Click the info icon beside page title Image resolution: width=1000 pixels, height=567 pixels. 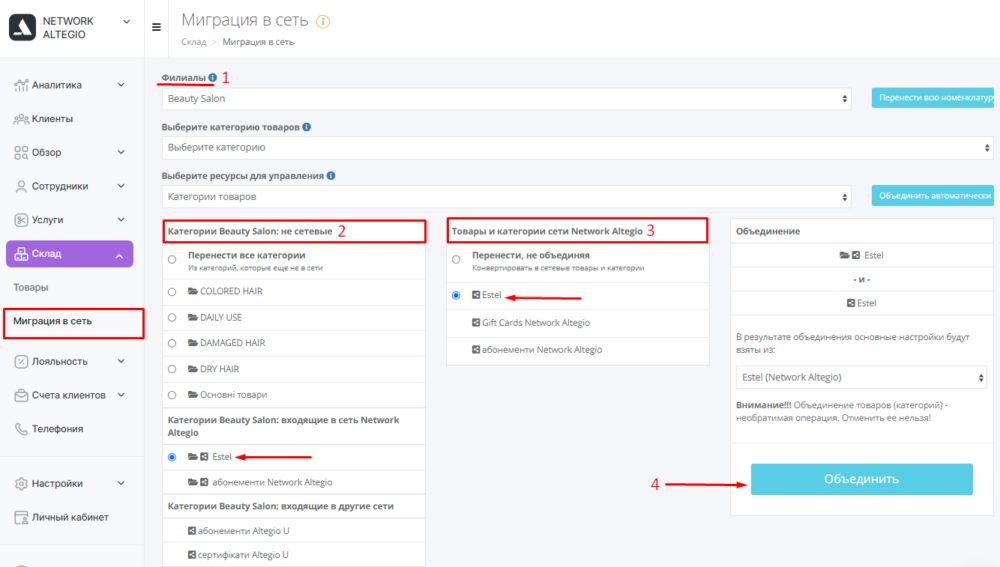tap(323, 22)
